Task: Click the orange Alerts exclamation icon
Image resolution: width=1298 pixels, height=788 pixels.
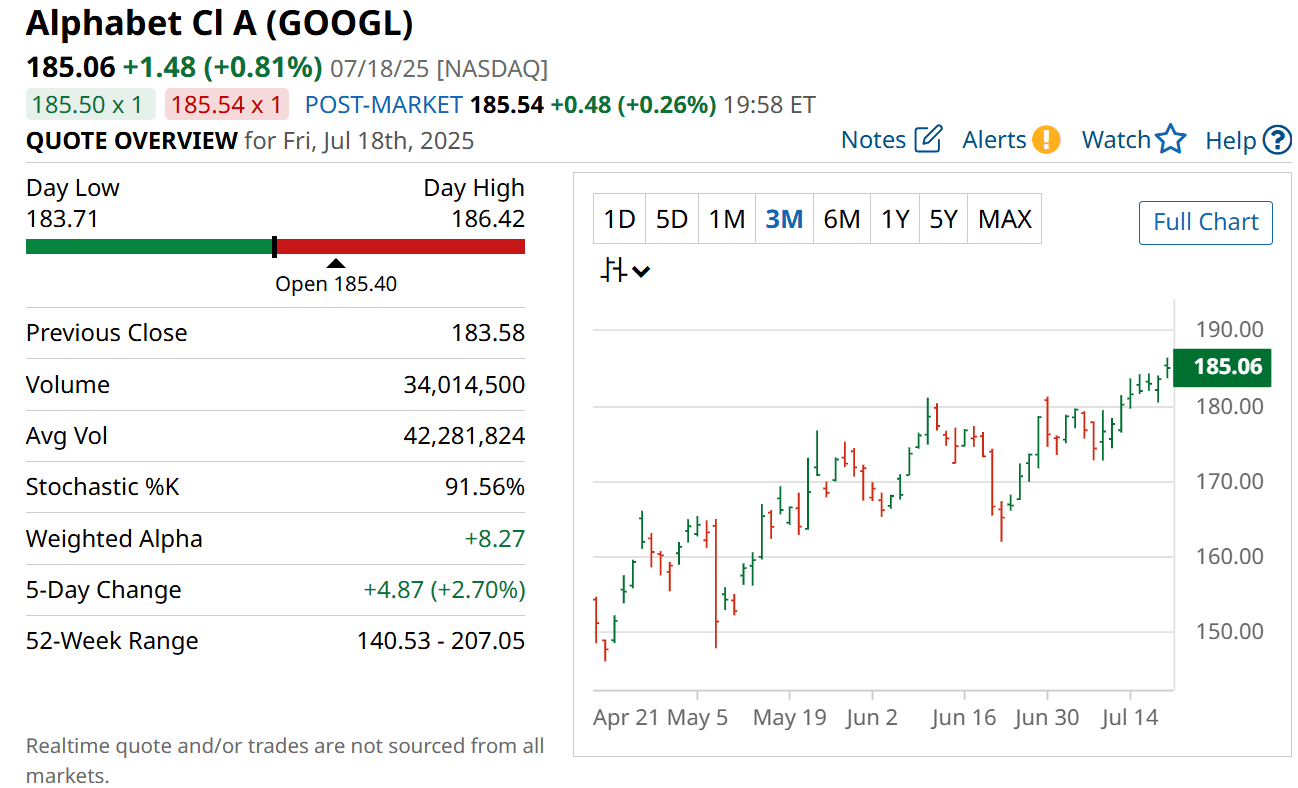Action: [x=1046, y=139]
